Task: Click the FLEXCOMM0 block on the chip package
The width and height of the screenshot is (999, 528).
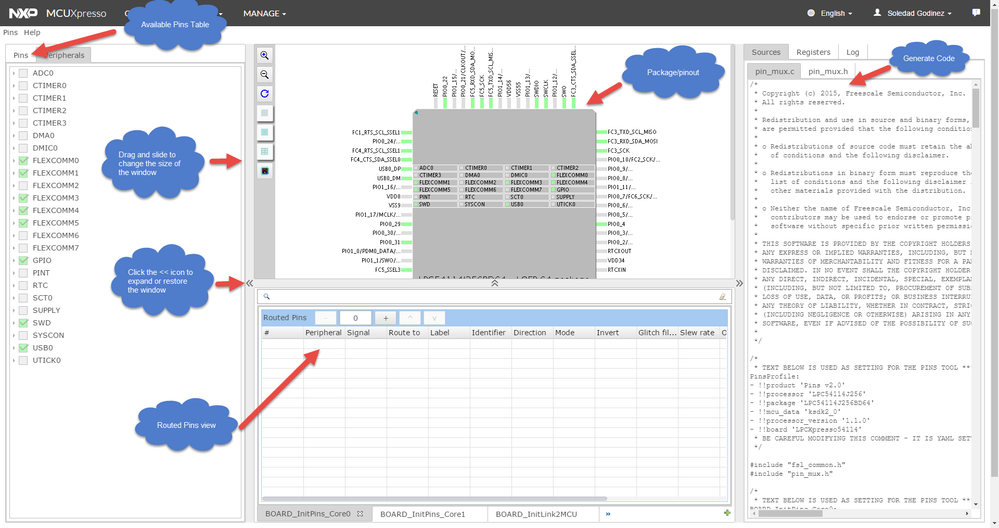Action: [573, 175]
